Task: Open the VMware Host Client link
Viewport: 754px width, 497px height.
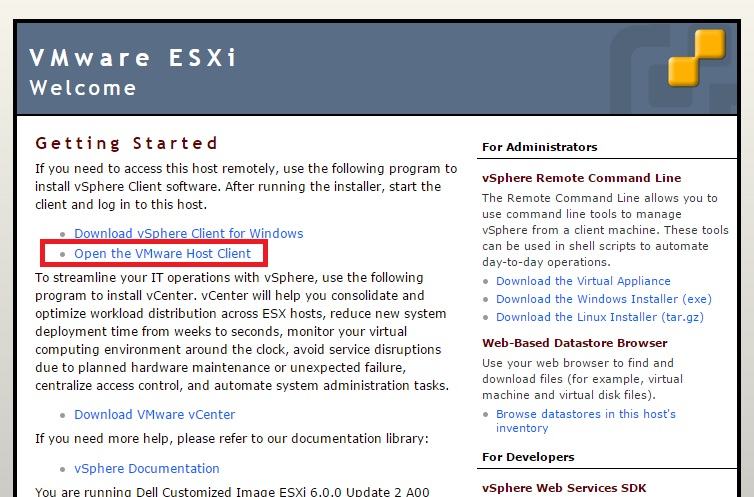Action: pyautogui.click(x=163, y=254)
